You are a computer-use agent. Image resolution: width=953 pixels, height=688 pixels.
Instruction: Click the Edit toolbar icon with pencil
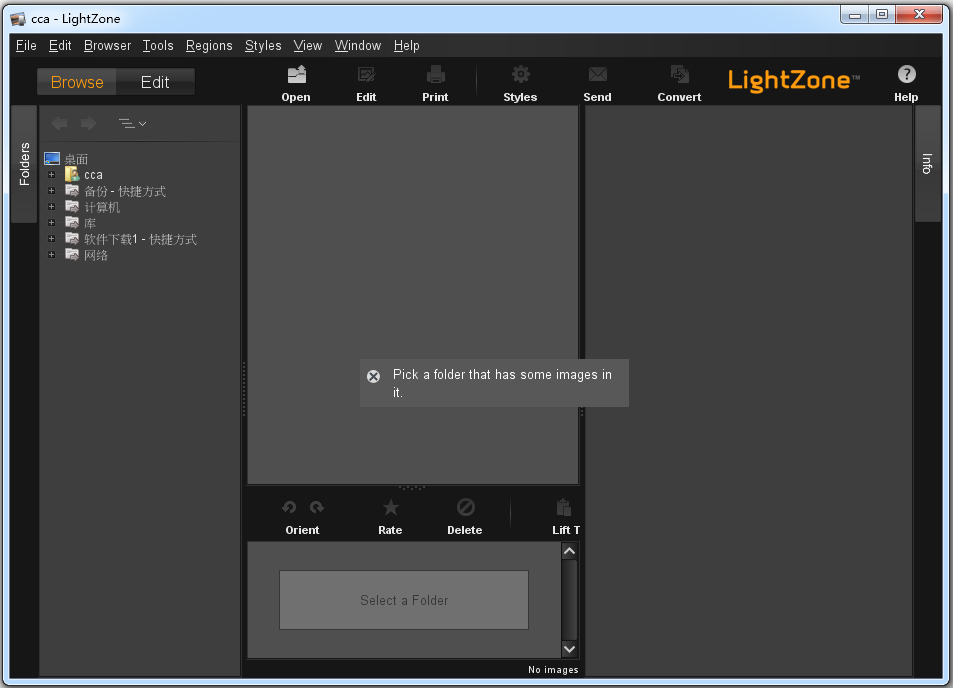(x=366, y=75)
